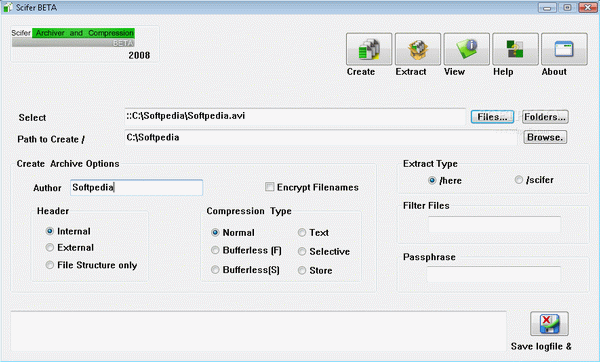
Task: Click the 'Compression Type' group label
Action: 249,211
